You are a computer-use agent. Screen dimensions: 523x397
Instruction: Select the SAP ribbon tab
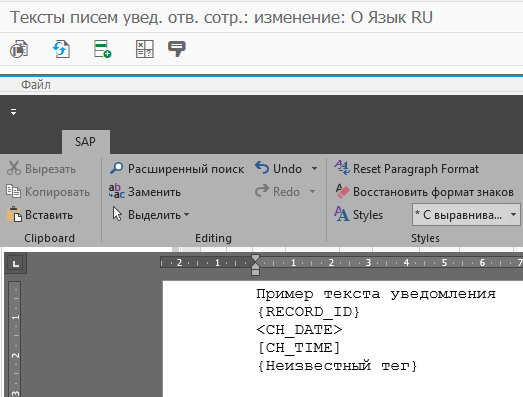point(85,142)
